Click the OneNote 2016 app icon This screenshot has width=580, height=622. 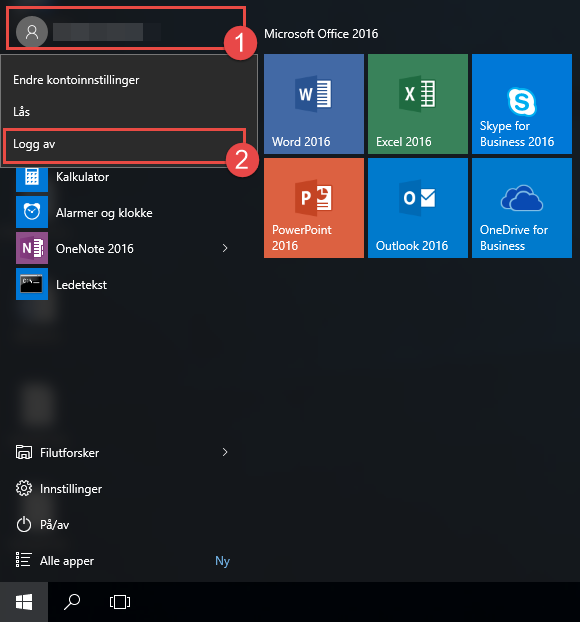coord(32,248)
